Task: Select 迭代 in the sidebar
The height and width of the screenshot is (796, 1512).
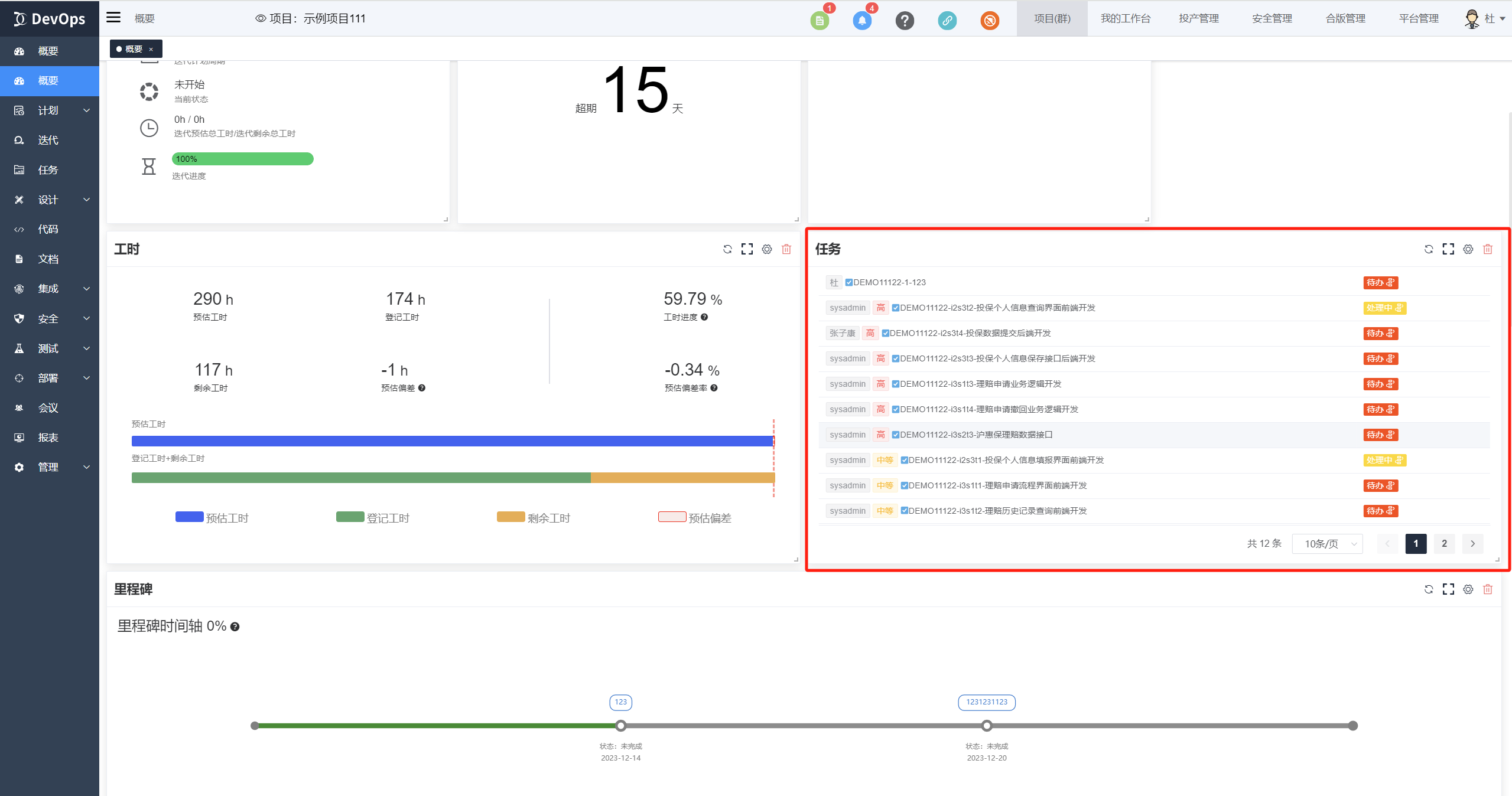Action: coord(48,140)
